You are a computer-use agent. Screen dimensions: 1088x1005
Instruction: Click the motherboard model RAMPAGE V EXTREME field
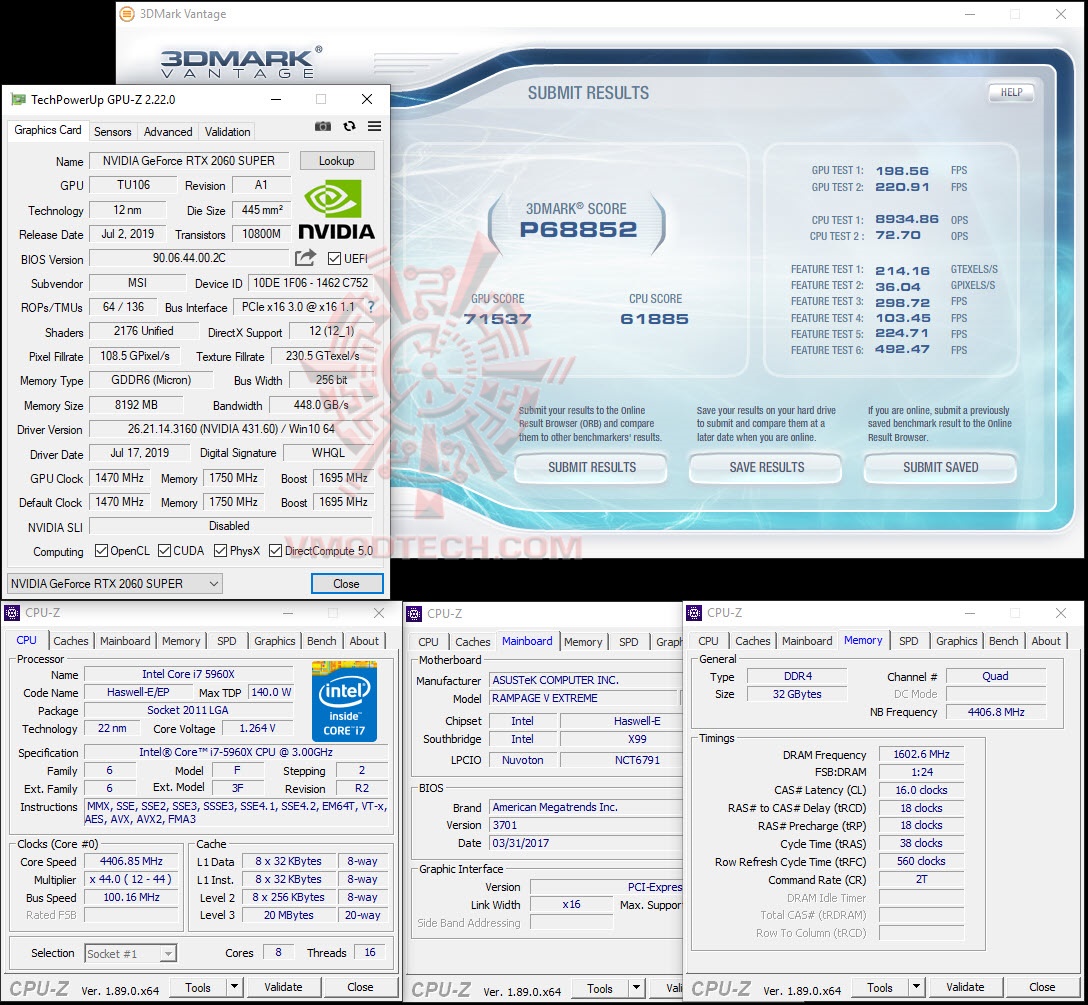pyautogui.click(x=583, y=698)
